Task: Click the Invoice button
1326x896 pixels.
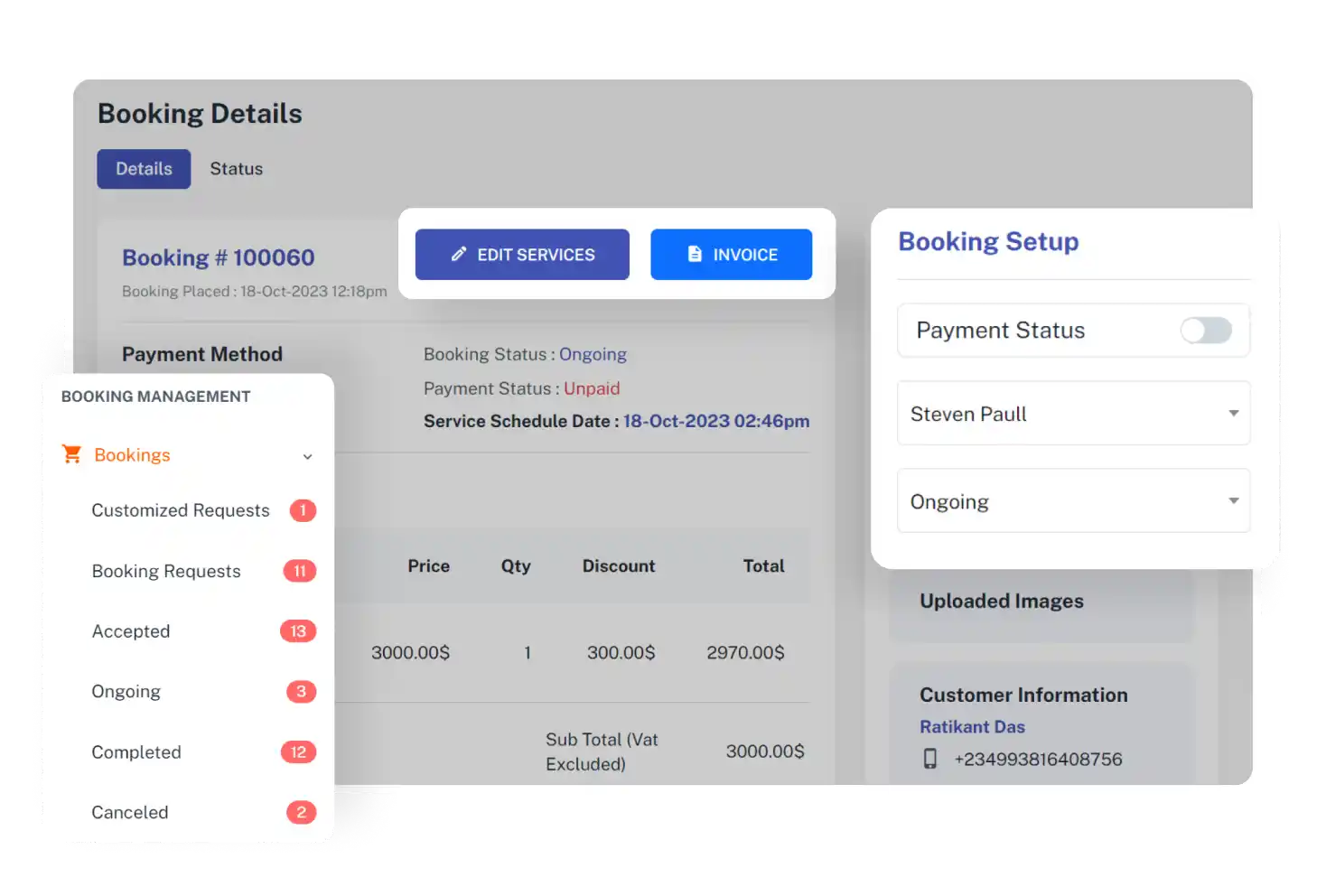Action: (x=732, y=255)
